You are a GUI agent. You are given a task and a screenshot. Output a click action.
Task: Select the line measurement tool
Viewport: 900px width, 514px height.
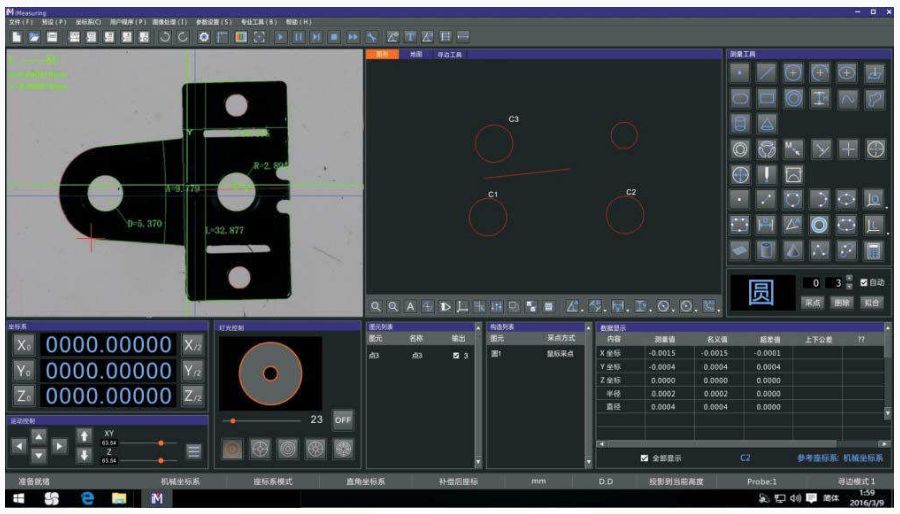(x=766, y=72)
